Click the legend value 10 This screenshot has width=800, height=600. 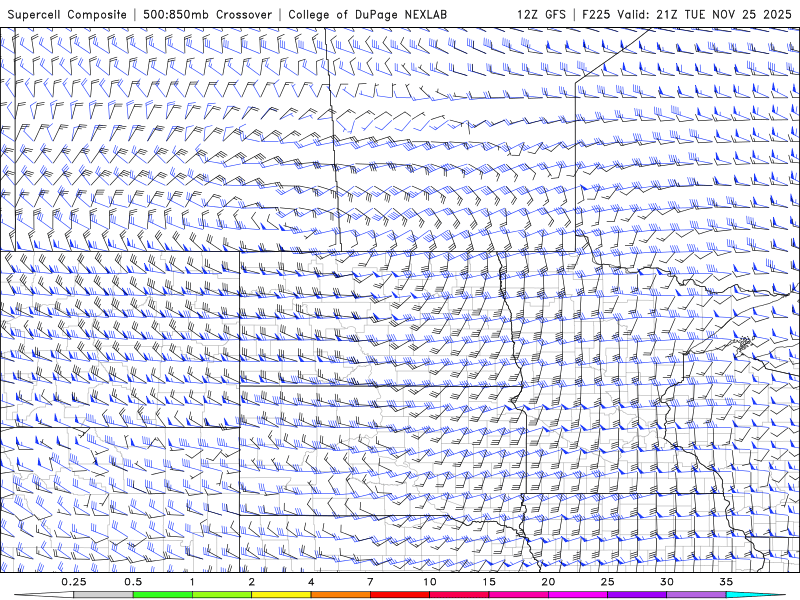coord(430,582)
